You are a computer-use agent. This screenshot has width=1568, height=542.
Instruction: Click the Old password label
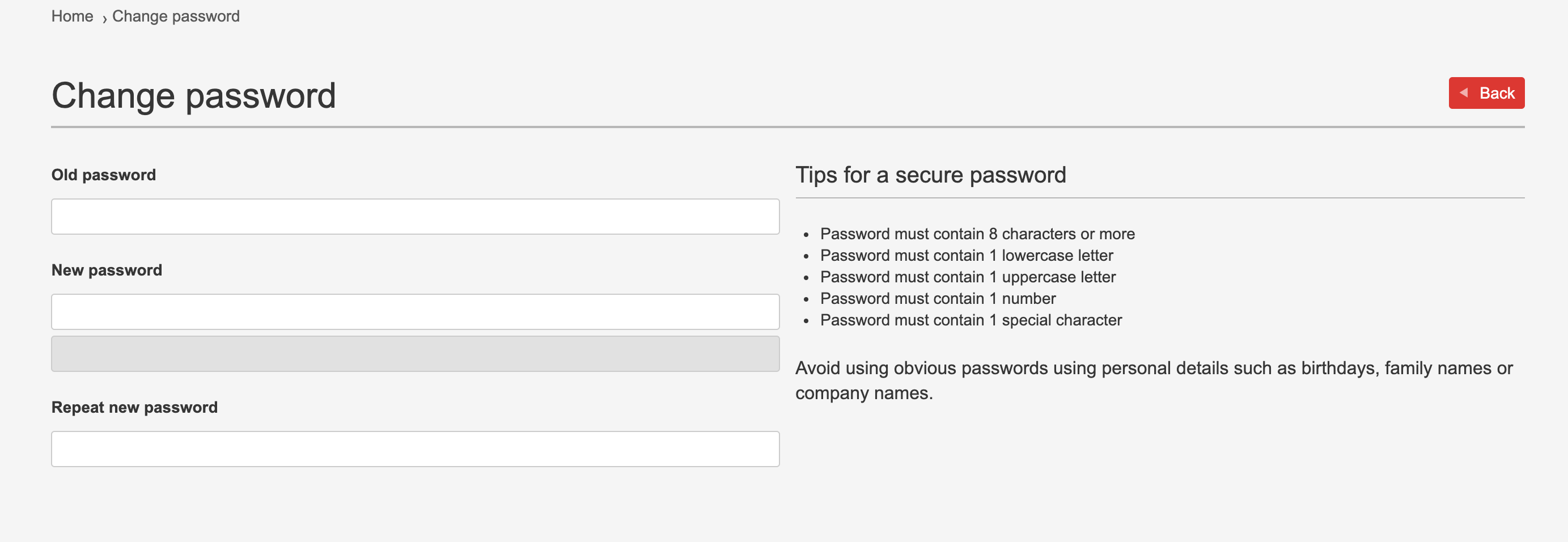pyautogui.click(x=104, y=175)
